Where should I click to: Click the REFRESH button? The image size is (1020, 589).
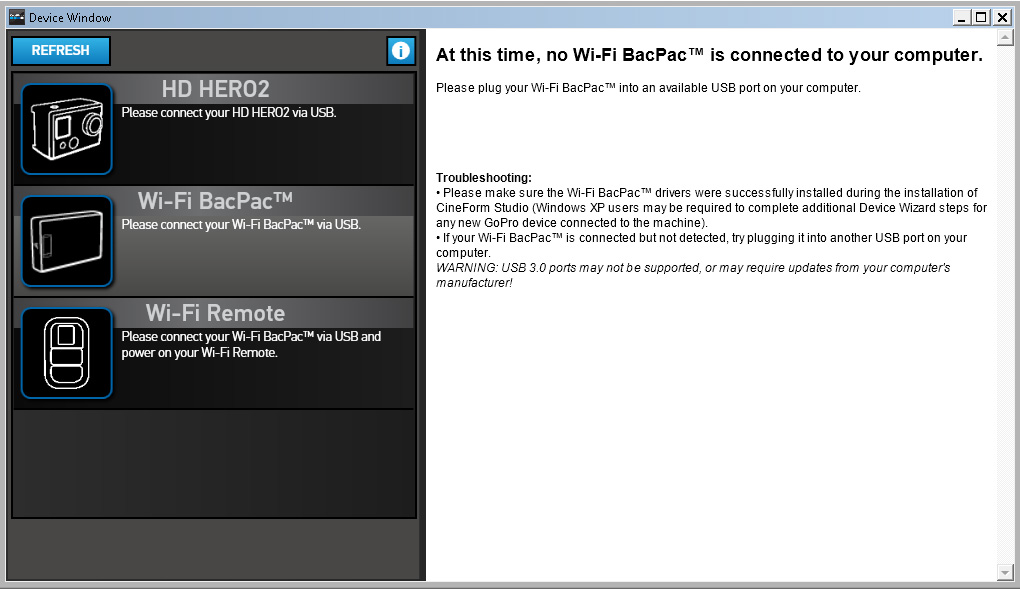click(61, 50)
